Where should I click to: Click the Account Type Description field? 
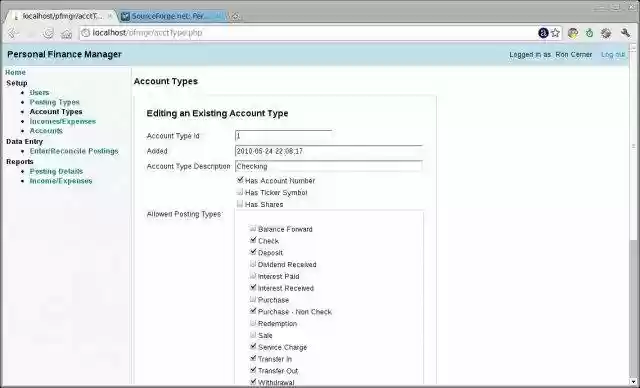(329, 166)
